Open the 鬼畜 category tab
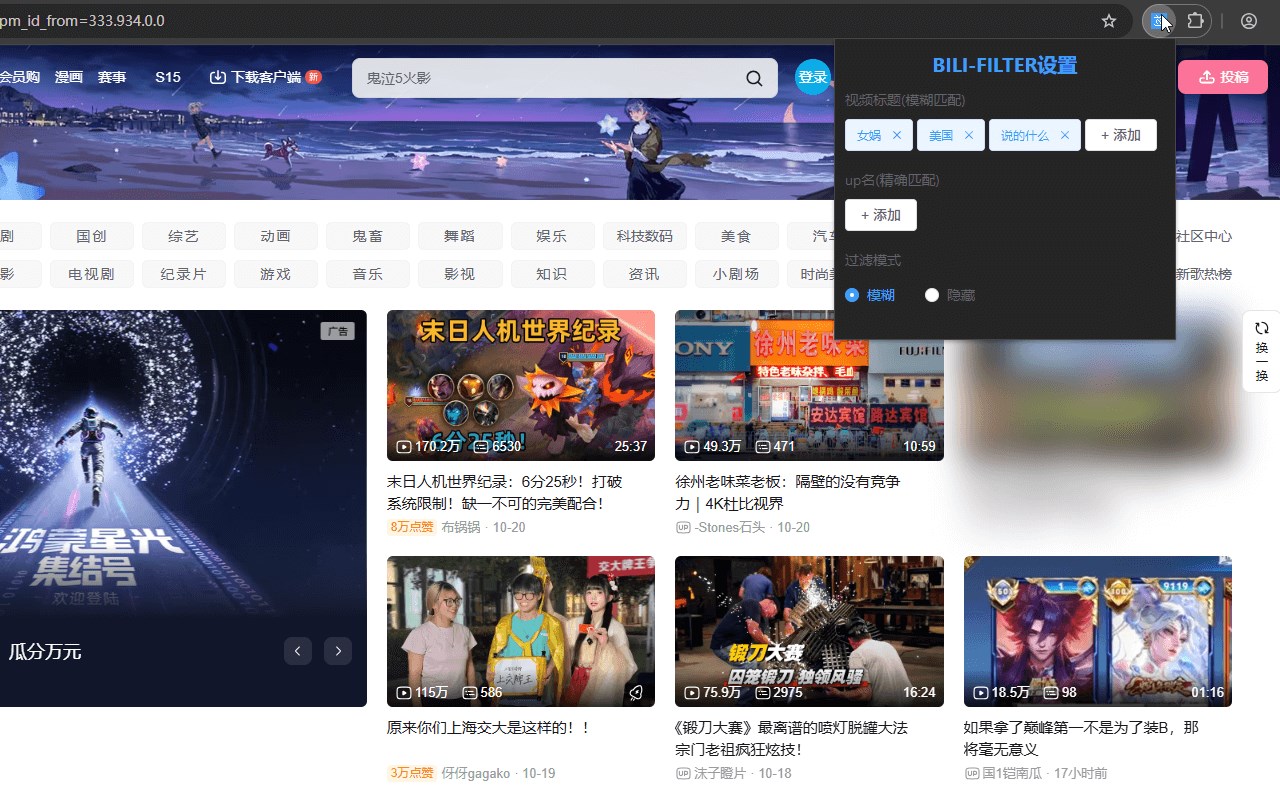1280x800 pixels. point(368,236)
